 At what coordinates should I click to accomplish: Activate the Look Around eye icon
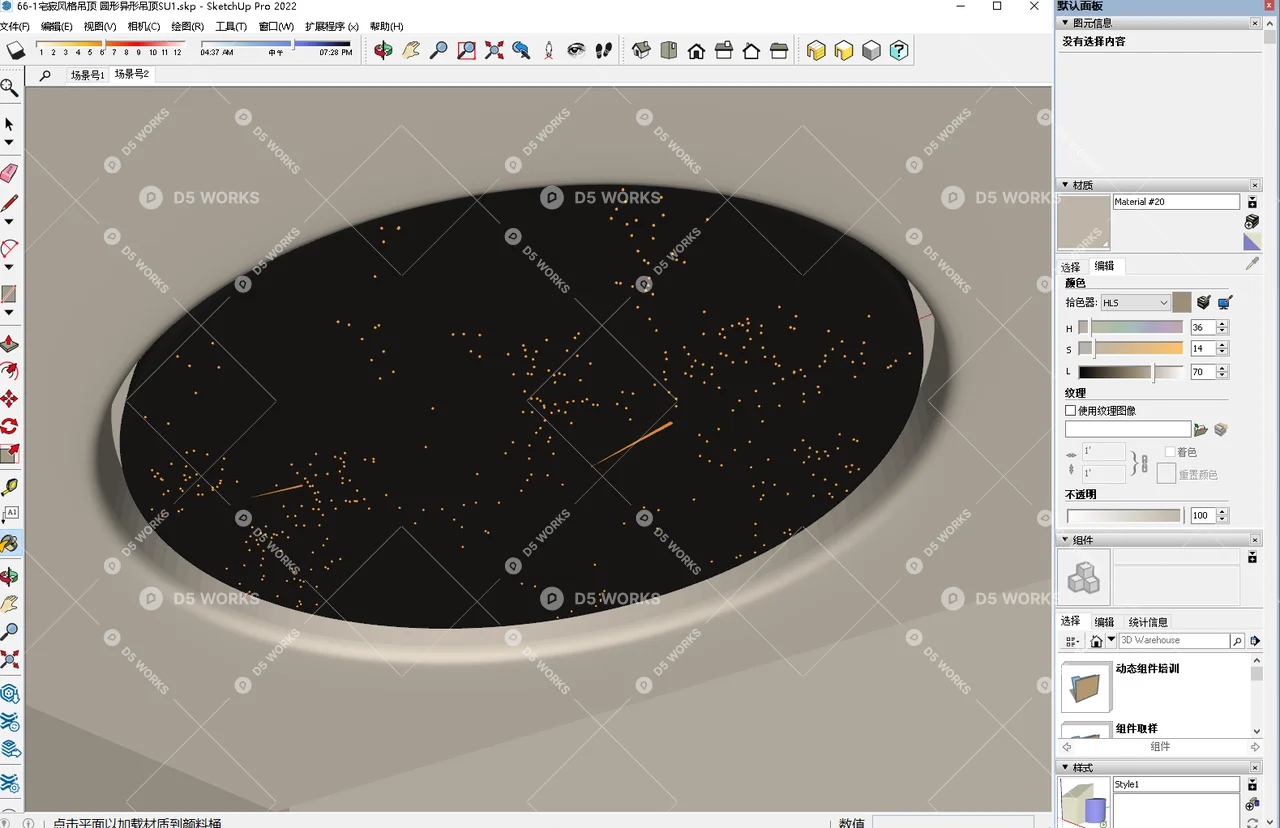(575, 50)
